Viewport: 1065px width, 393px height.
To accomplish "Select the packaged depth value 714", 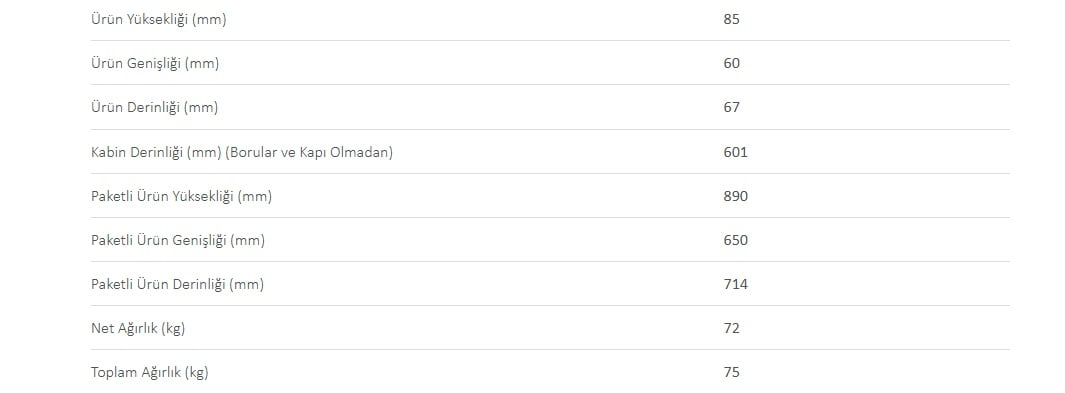I will (x=736, y=284).
